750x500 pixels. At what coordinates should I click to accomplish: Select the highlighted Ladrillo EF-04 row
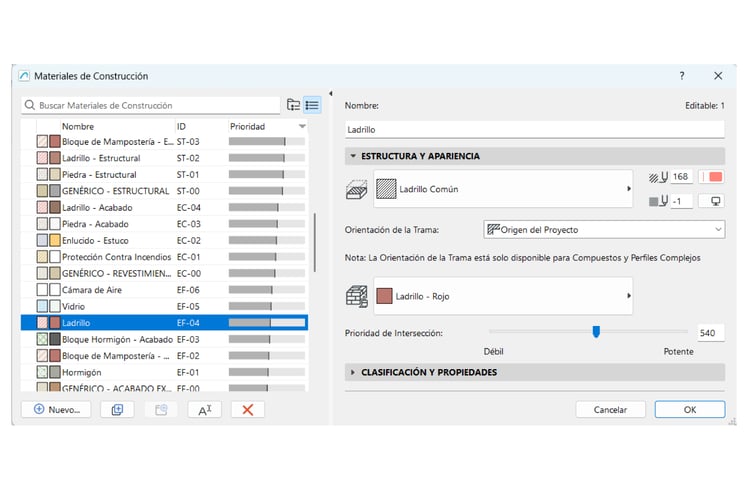pos(164,323)
